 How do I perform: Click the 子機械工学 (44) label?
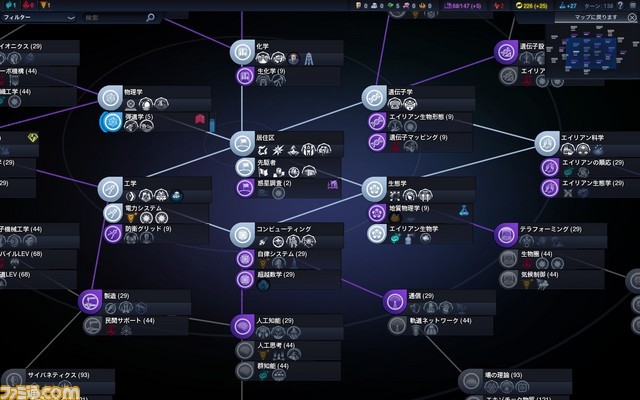pyautogui.click(x=21, y=229)
